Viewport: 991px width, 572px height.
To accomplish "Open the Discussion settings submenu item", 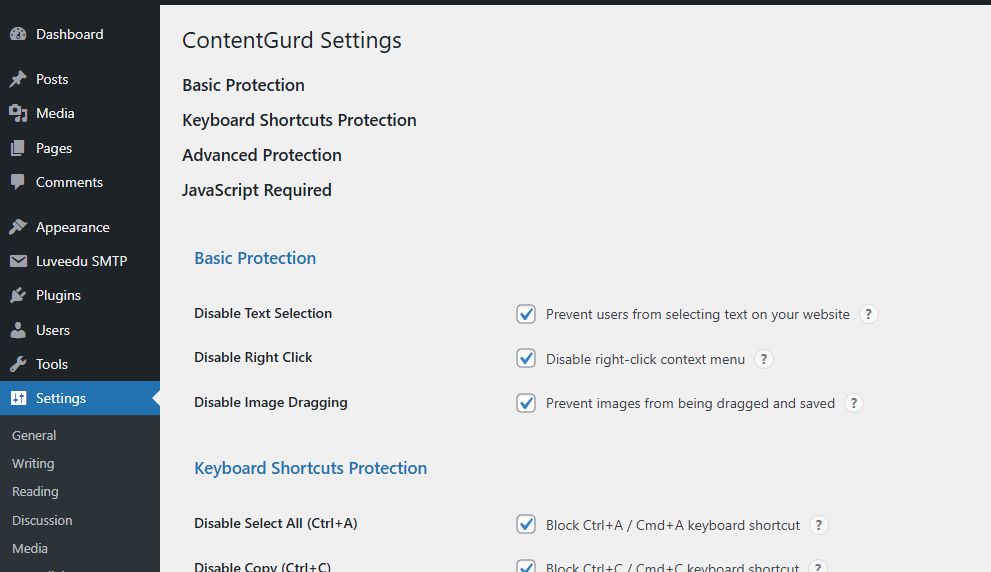I will [x=42, y=520].
